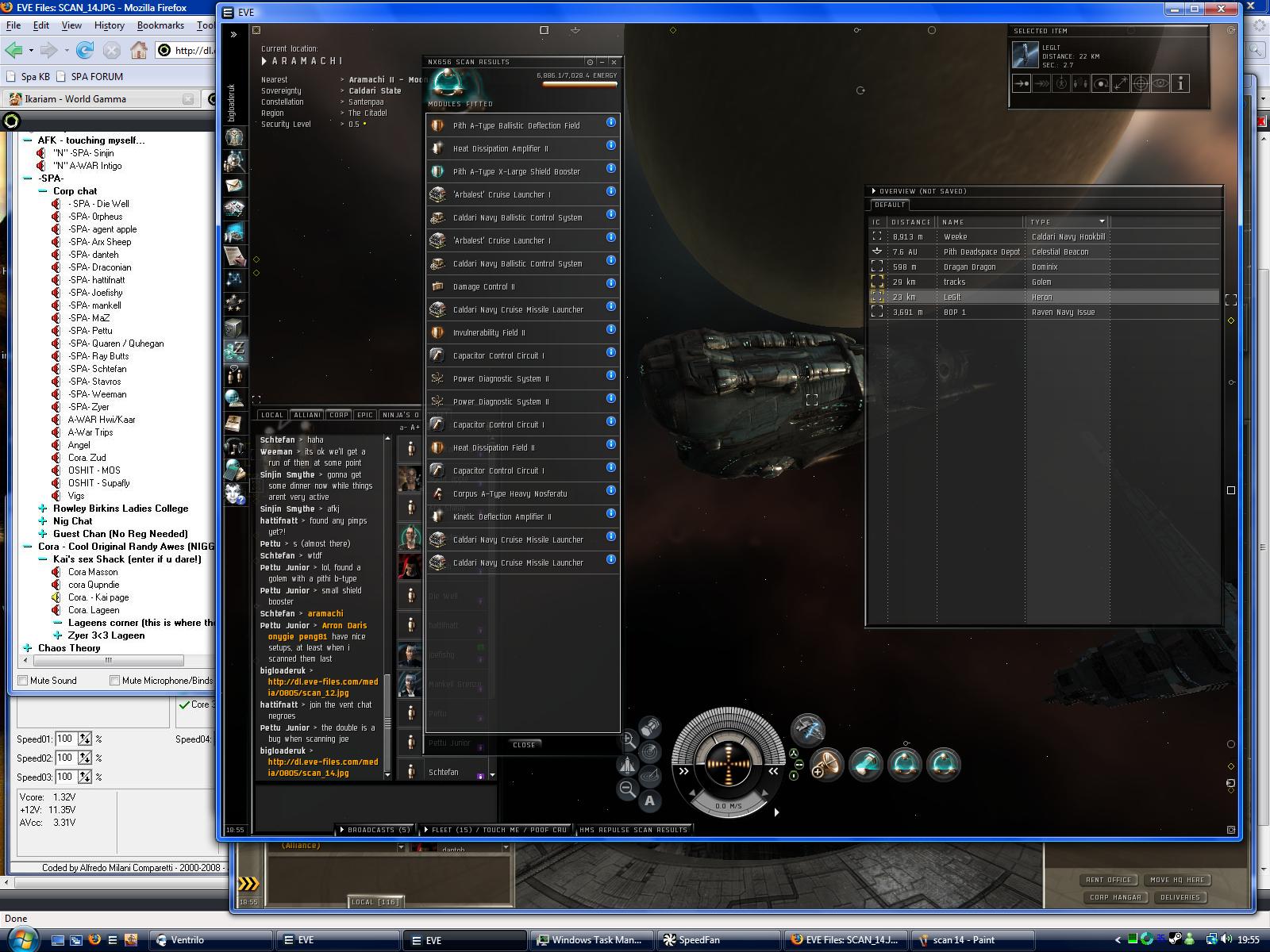Open the scan_14.jpg link in chat

[322, 767]
